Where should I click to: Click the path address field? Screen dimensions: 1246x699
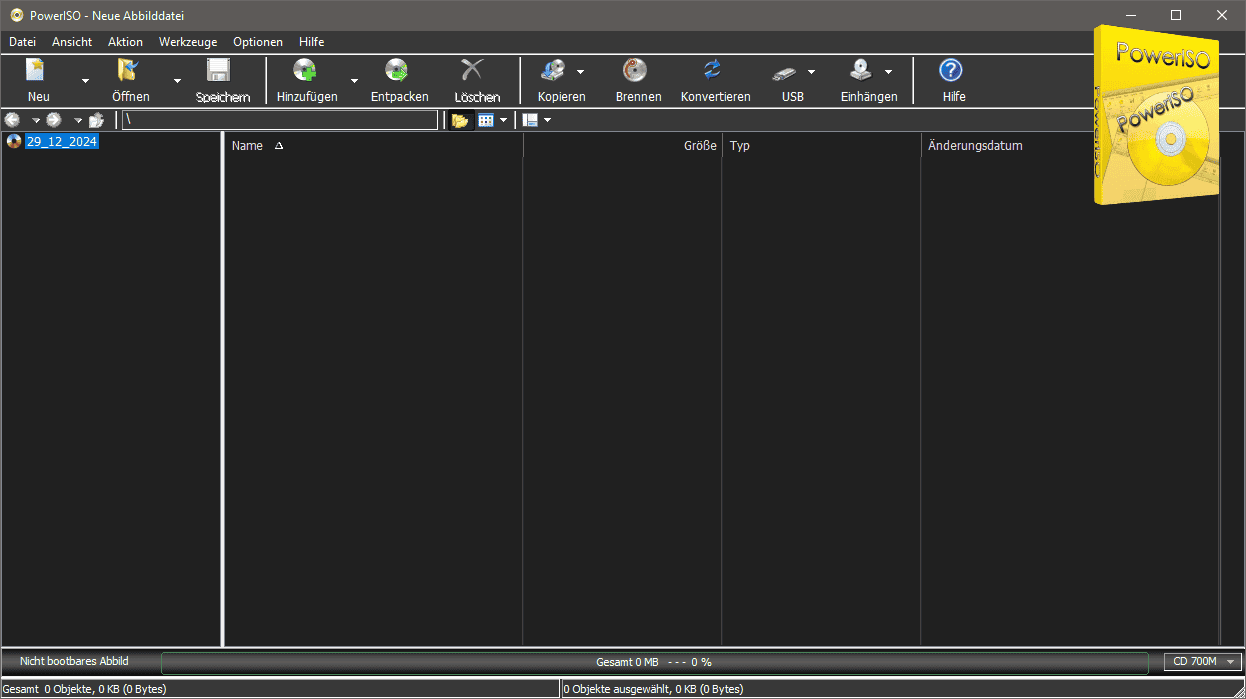[x=280, y=120]
